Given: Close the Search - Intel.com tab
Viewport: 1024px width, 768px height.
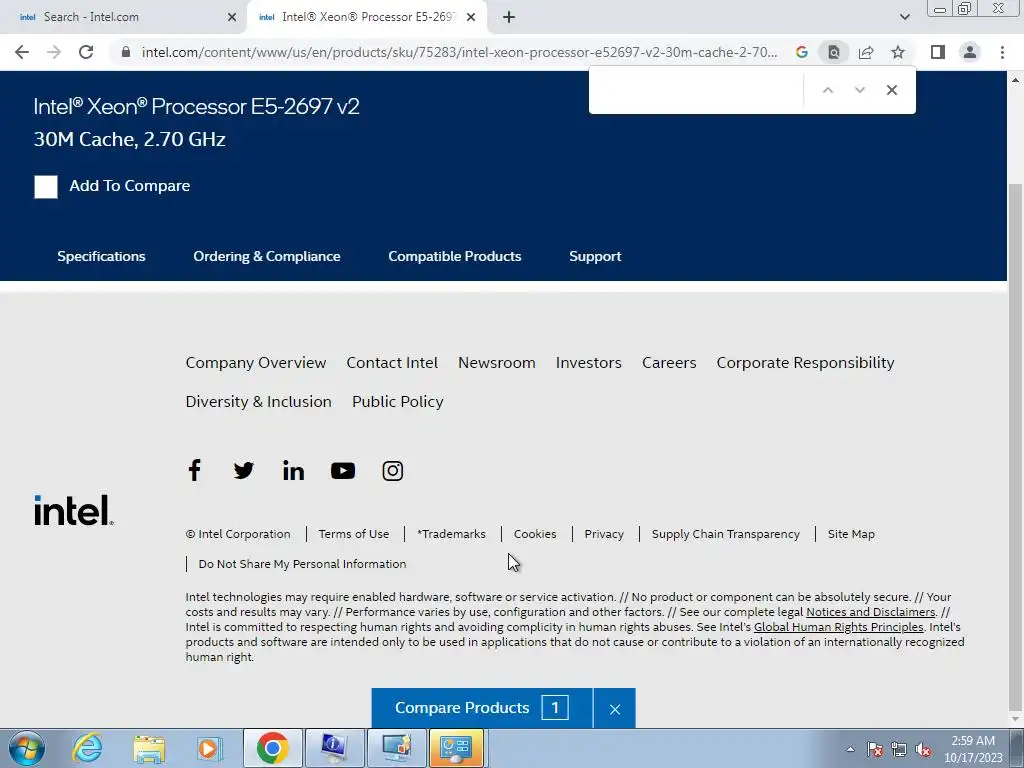Looking at the screenshot, I should point(232,17).
